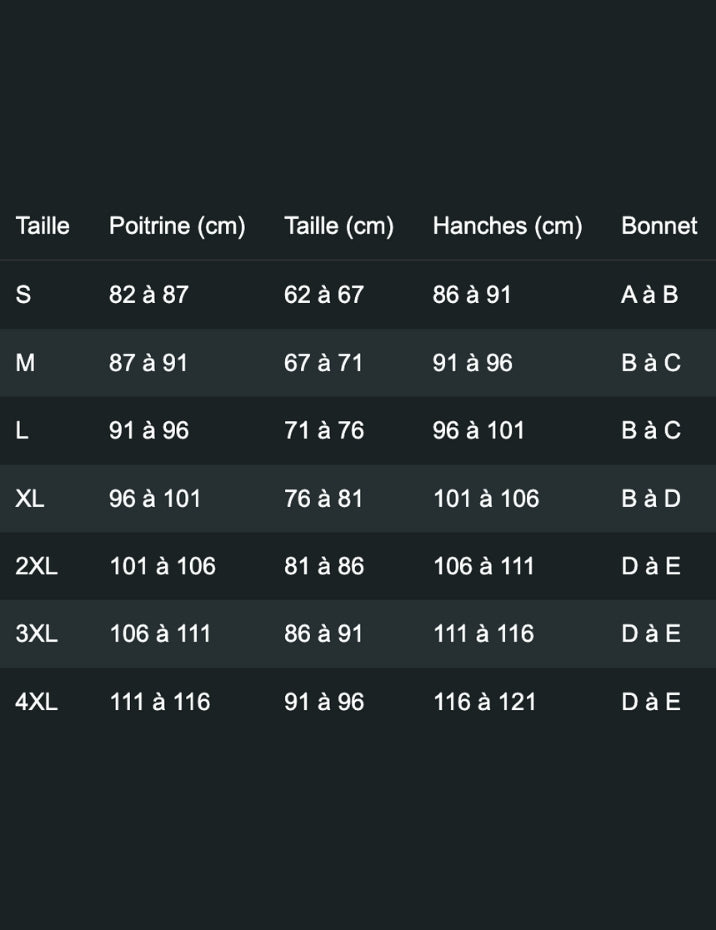Click the waist value 86 à 91
The height and width of the screenshot is (930, 716).
[x=323, y=634]
